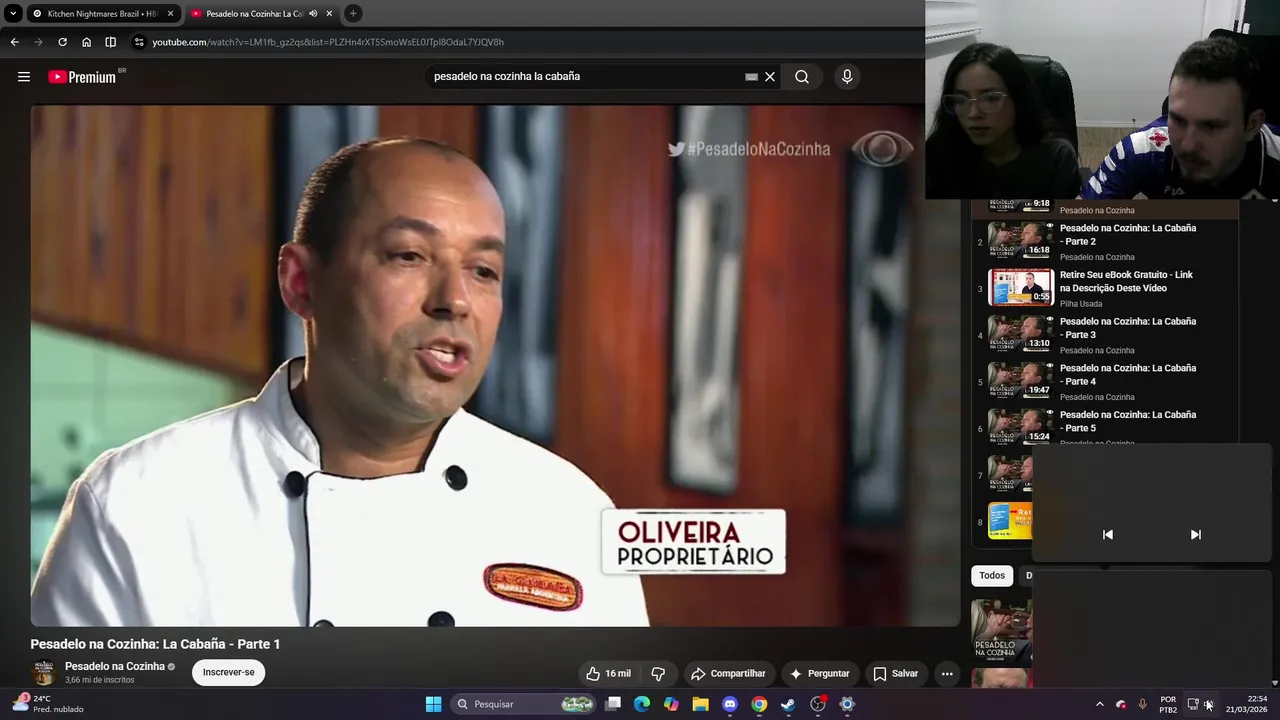Click the Windows taskbar Pesquisar search box
This screenshot has height=720, width=1280.
tap(522, 704)
